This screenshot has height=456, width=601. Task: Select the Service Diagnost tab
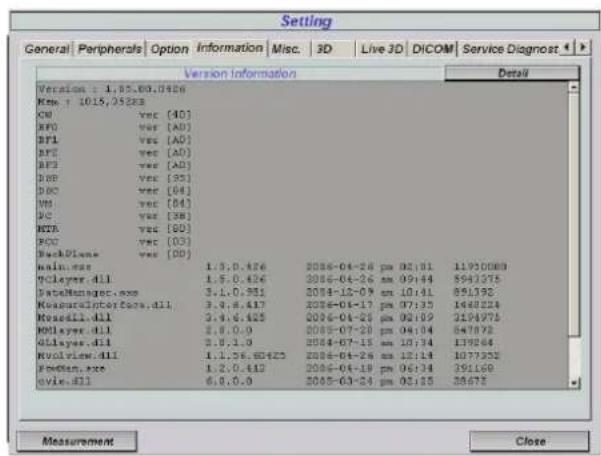coord(510,49)
